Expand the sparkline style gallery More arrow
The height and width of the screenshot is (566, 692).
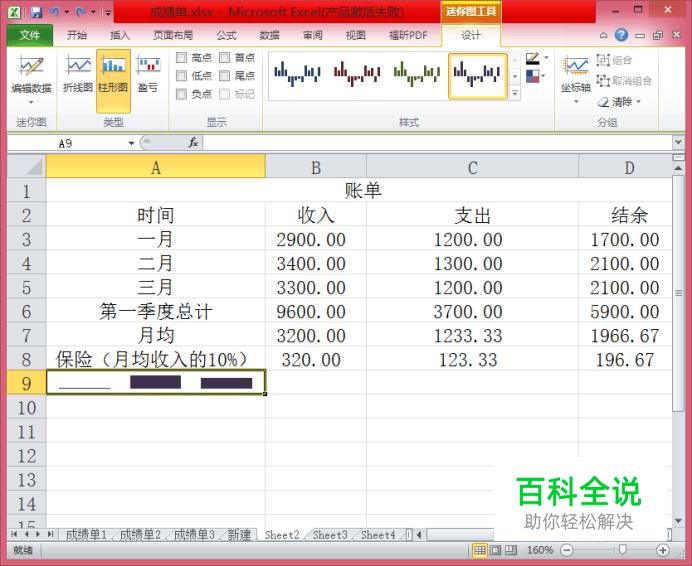[x=515, y=93]
